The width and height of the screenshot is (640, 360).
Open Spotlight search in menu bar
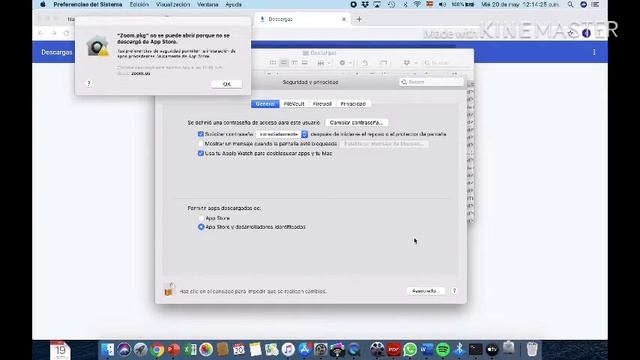coord(571,4)
